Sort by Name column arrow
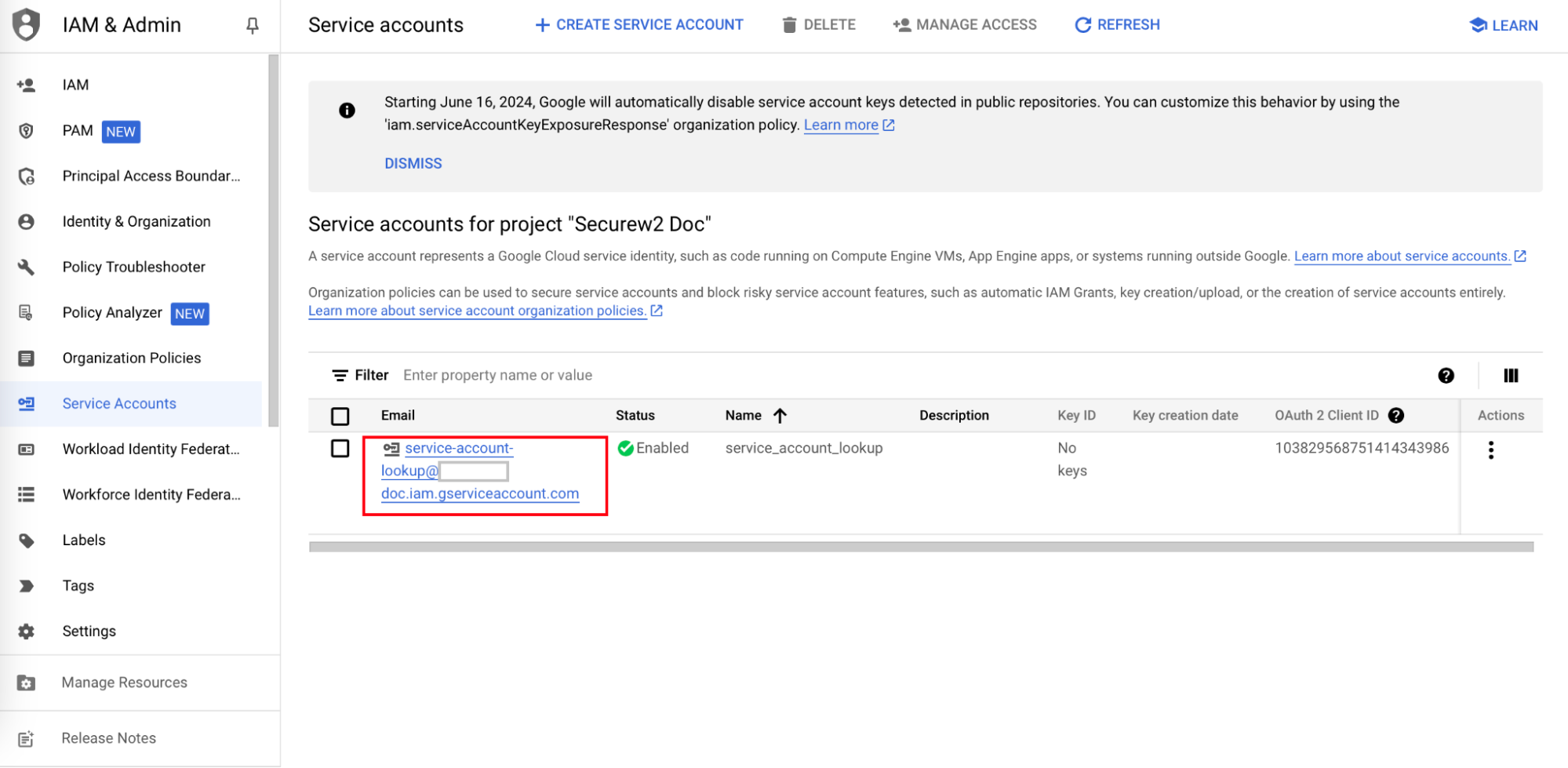Viewport: 1568px width, 768px height. tap(780, 416)
